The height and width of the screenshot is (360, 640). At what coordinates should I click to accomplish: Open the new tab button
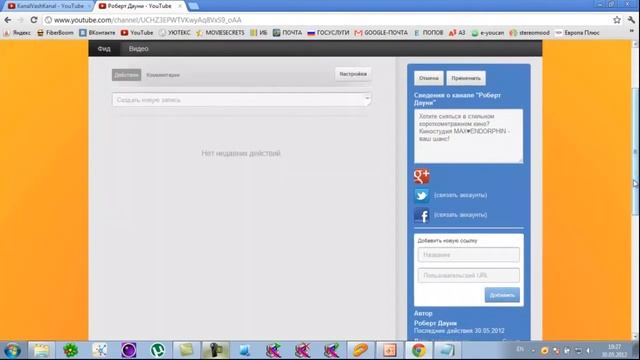[193, 6]
